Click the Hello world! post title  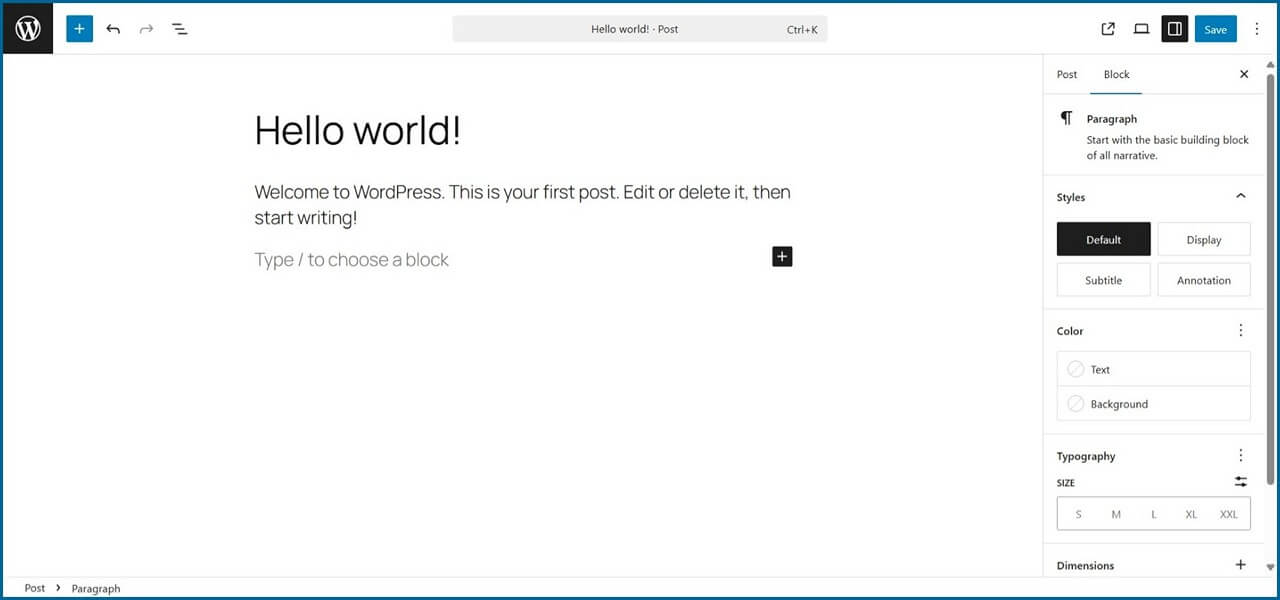pyautogui.click(x=358, y=131)
